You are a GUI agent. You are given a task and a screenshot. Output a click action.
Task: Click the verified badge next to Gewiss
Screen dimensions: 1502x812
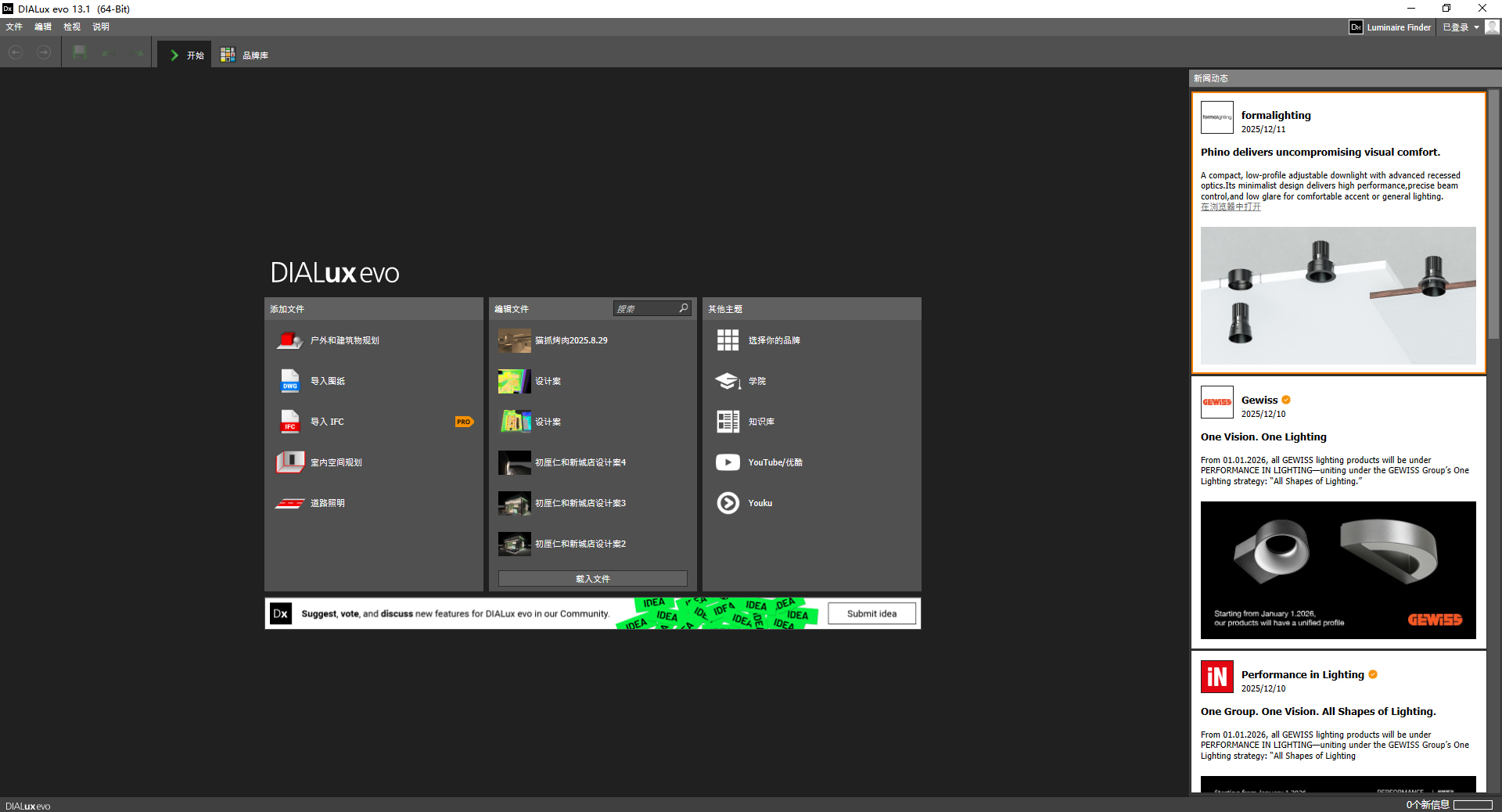click(1286, 400)
